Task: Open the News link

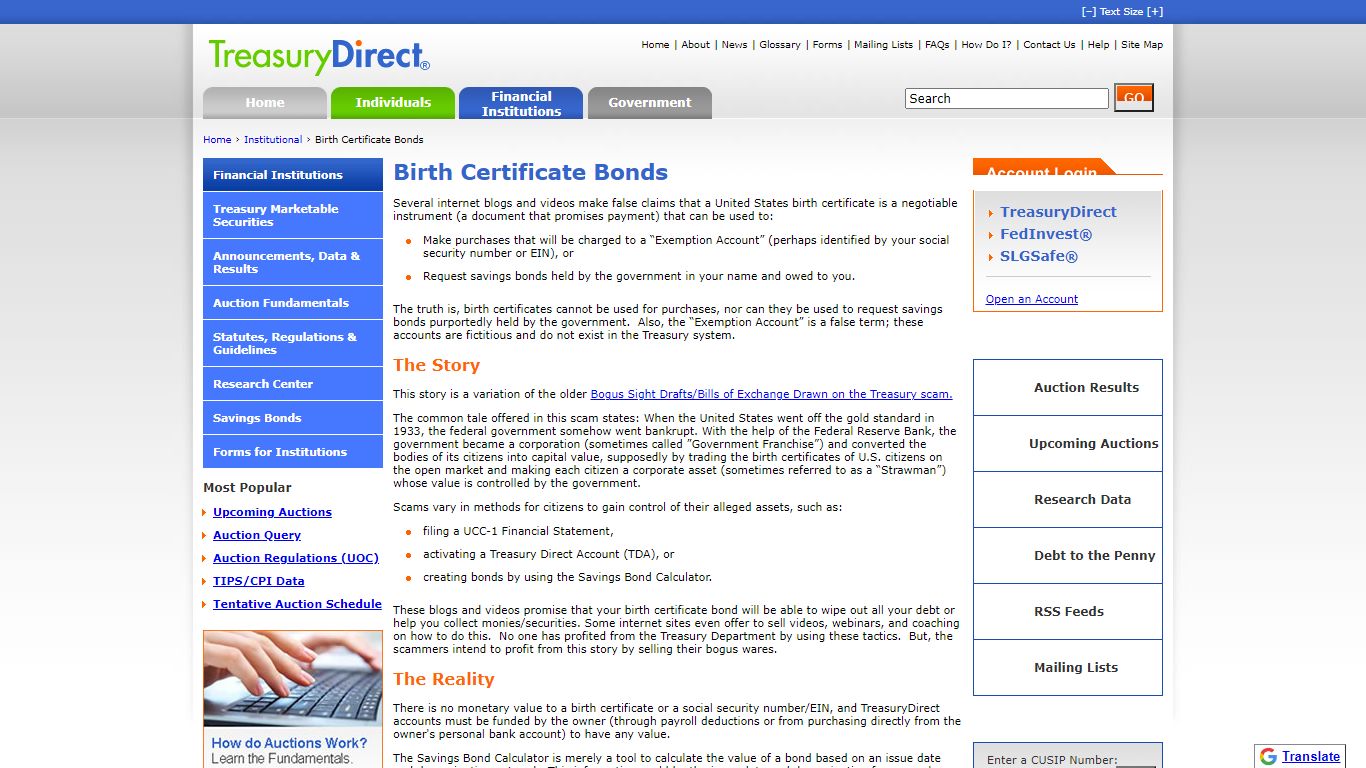Action: click(734, 44)
